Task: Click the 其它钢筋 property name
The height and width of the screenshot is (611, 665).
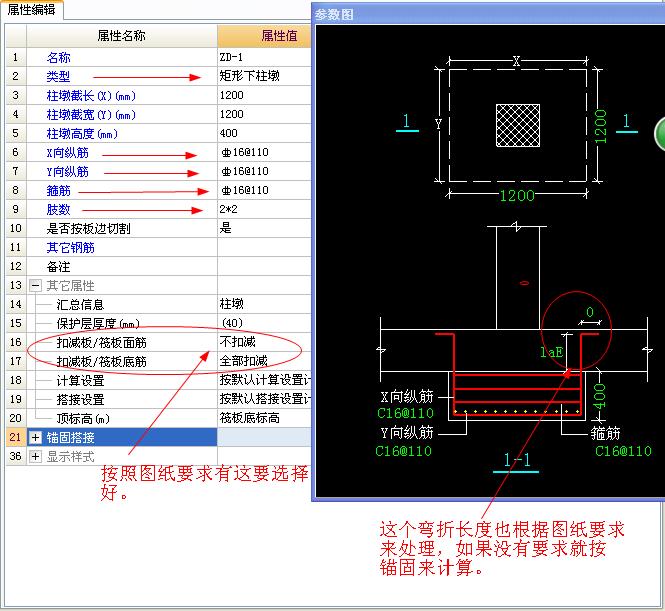Action: [x=70, y=248]
